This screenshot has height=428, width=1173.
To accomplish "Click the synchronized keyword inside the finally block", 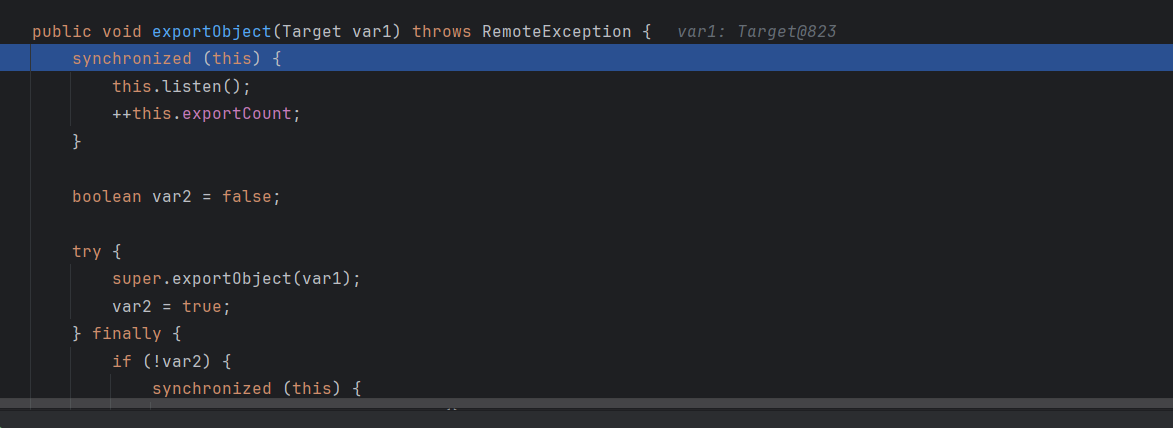I will tap(211, 388).
